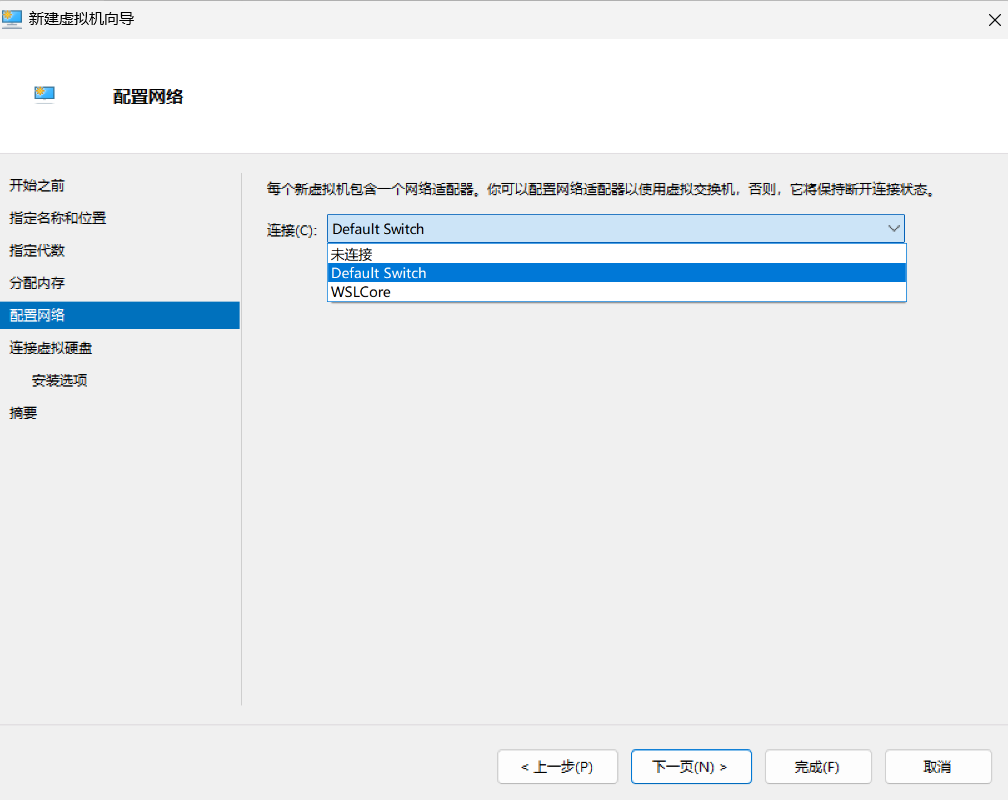Click the 配置网络 page heading

click(148, 96)
